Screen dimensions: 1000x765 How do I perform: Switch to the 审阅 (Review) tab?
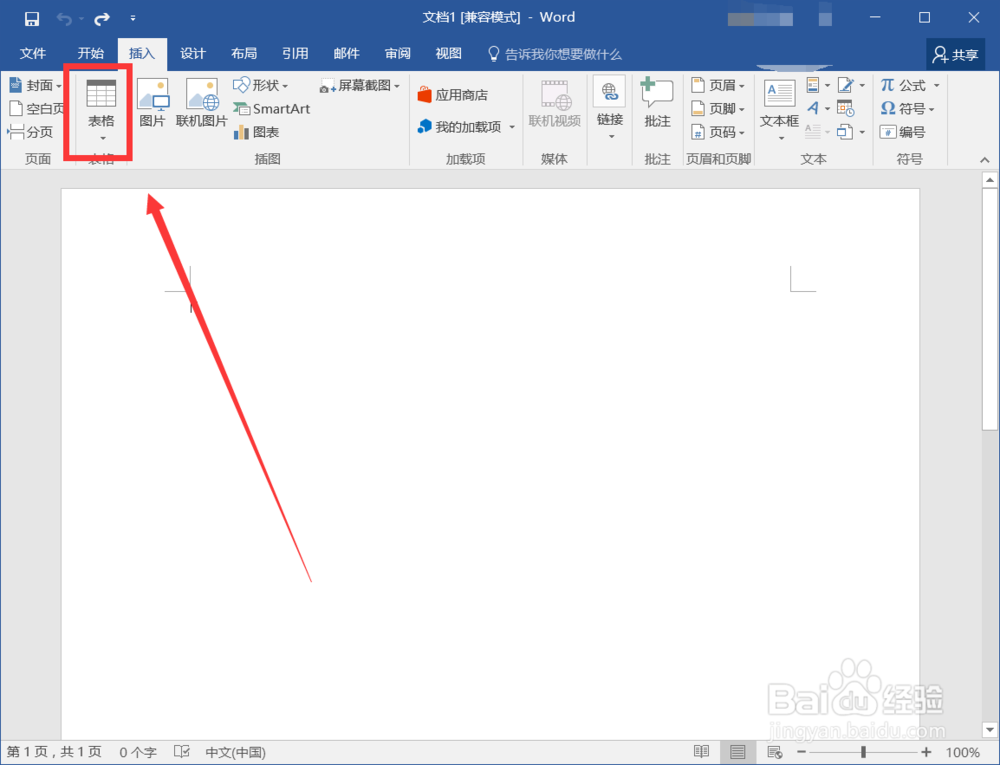(x=397, y=54)
